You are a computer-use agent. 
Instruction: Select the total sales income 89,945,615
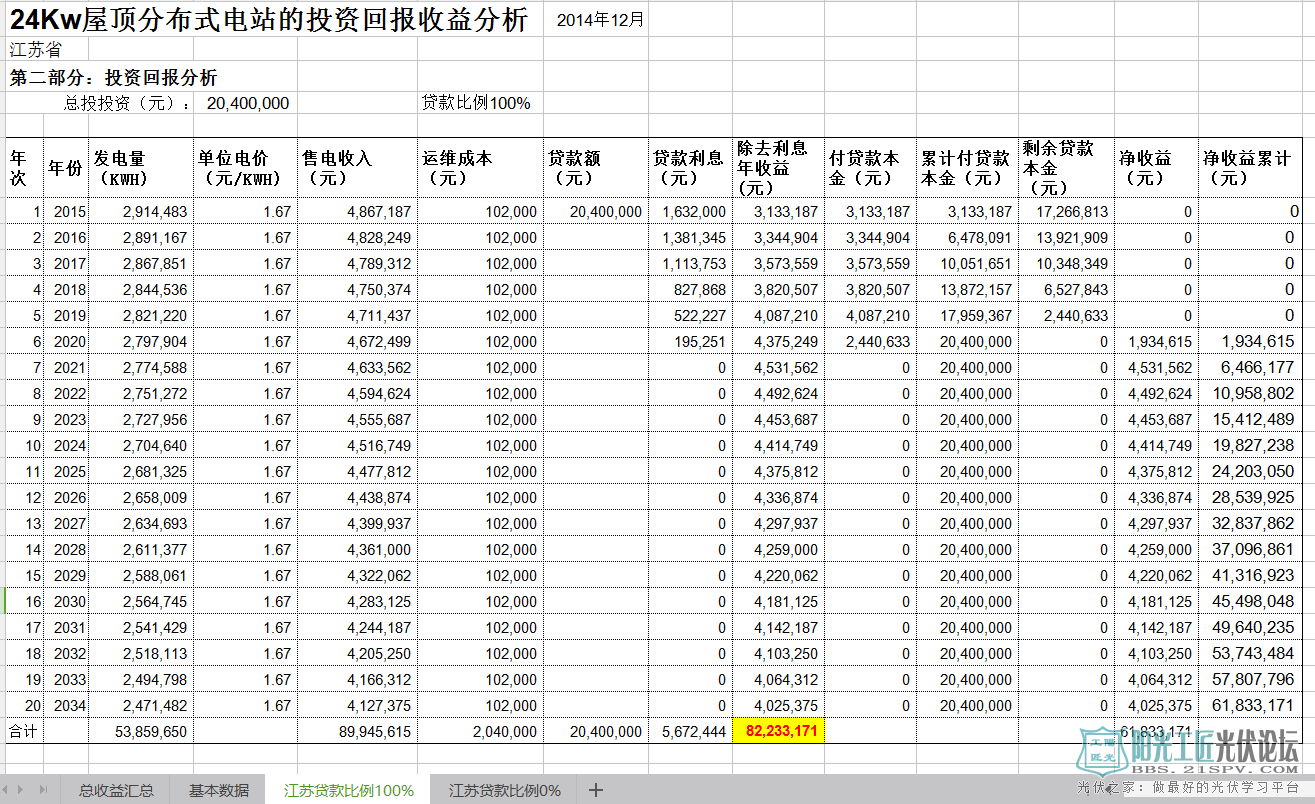pos(357,732)
